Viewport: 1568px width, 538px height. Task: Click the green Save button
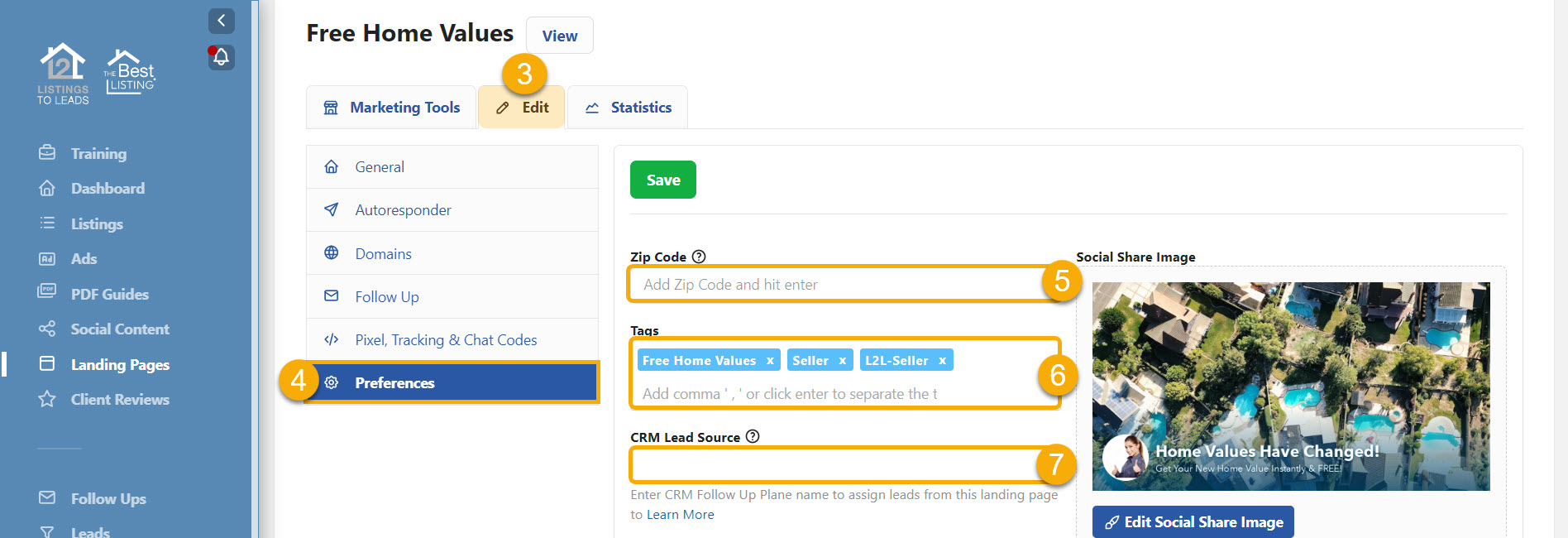tap(662, 180)
